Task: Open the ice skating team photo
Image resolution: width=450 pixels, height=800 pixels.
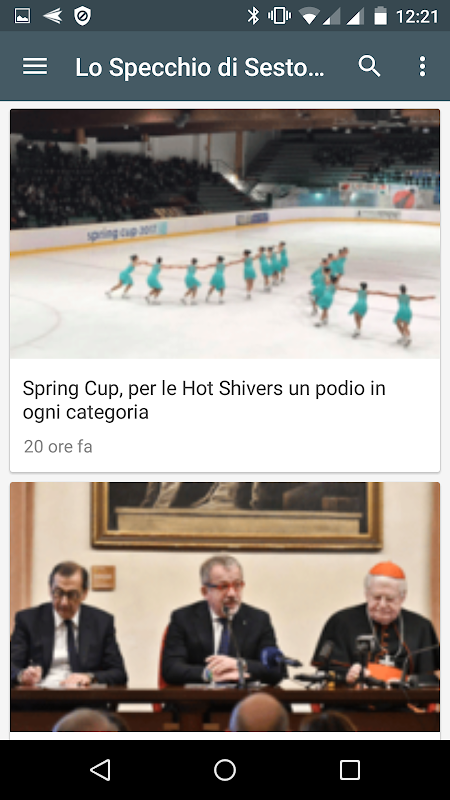Action: coord(225,234)
